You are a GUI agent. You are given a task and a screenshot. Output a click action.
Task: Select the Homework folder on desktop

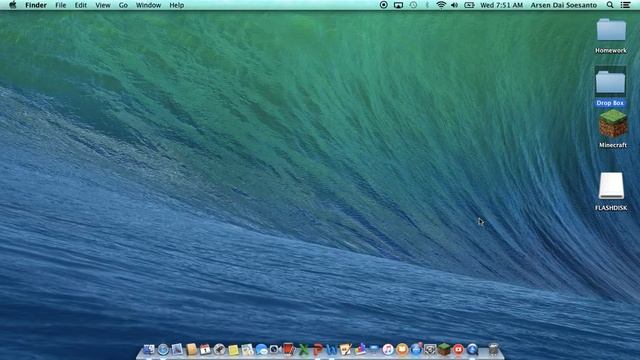611,36
